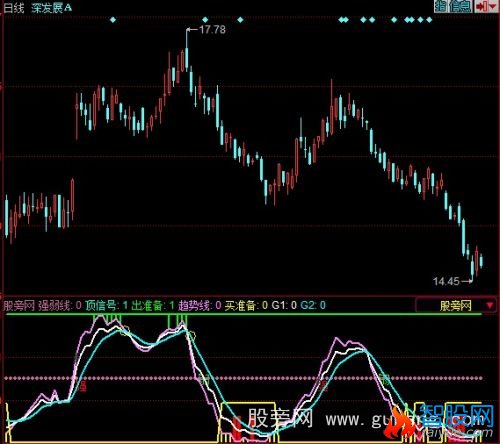This screenshot has height=444, width=500.
Task: Click the 趋势线: 0 indicator value
Action: point(200,305)
